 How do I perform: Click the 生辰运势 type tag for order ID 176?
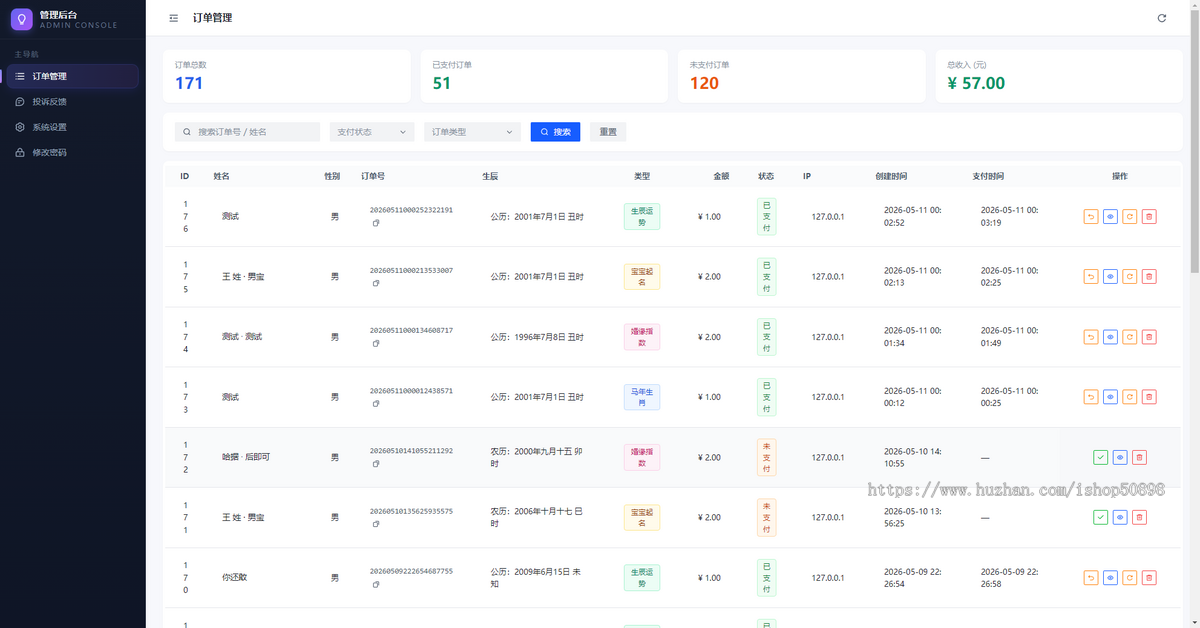pyautogui.click(x=642, y=217)
